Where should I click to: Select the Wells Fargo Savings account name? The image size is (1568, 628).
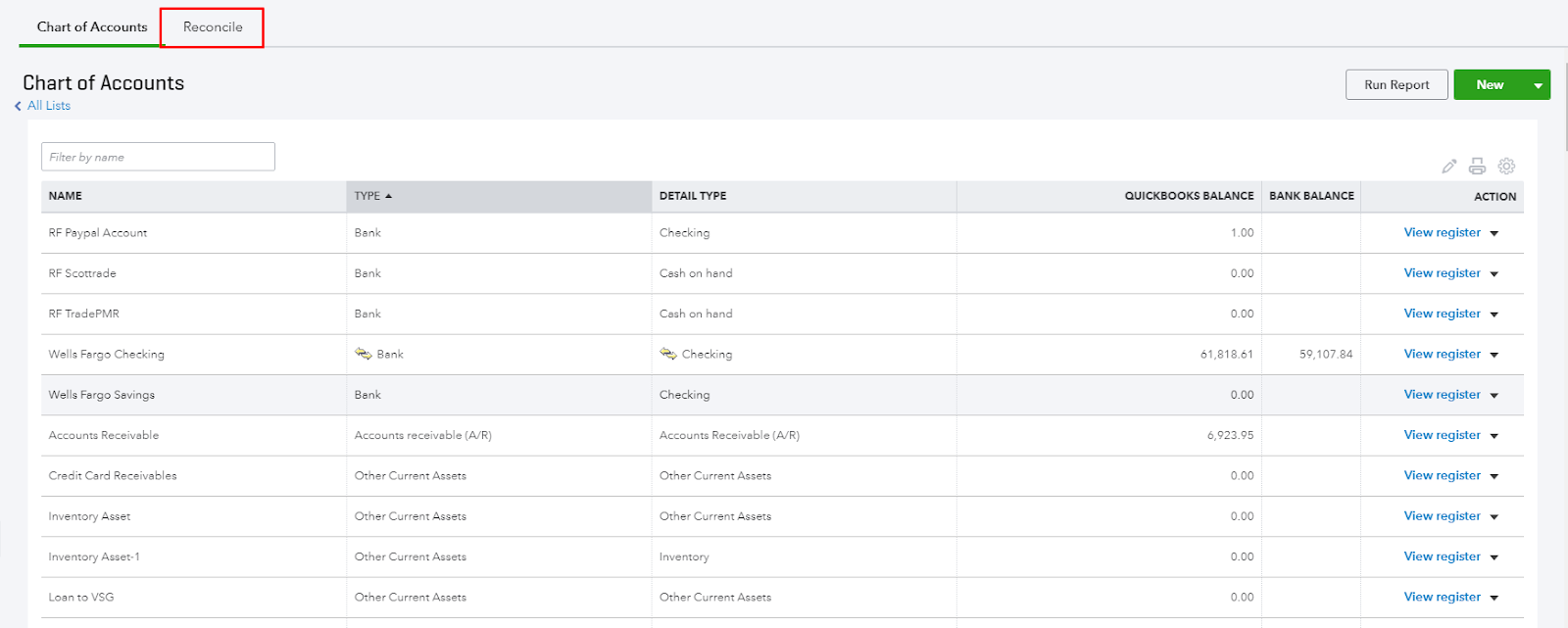pos(102,395)
